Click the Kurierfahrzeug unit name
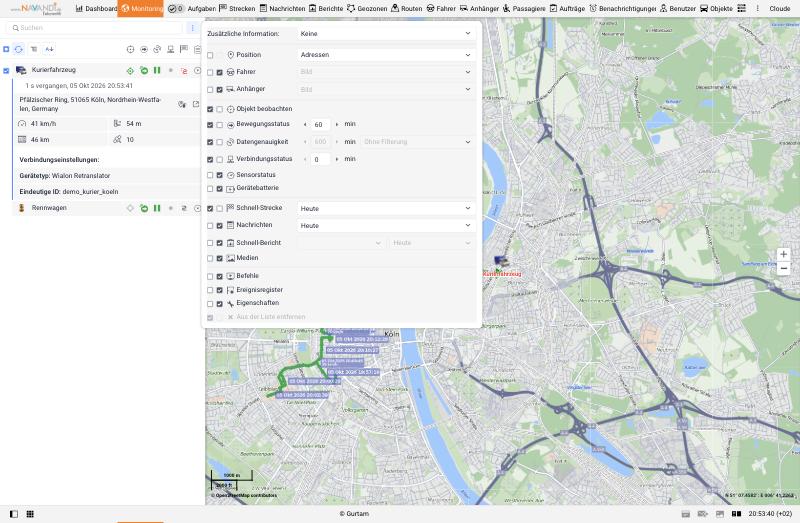800x523 pixels. tap(54, 69)
